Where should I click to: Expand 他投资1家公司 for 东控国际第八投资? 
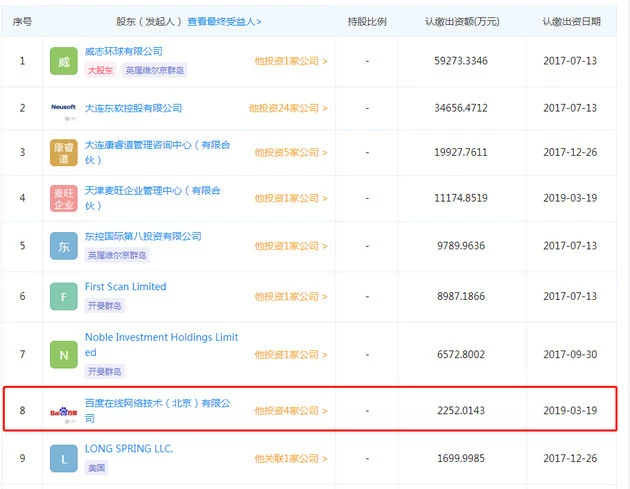(x=291, y=246)
